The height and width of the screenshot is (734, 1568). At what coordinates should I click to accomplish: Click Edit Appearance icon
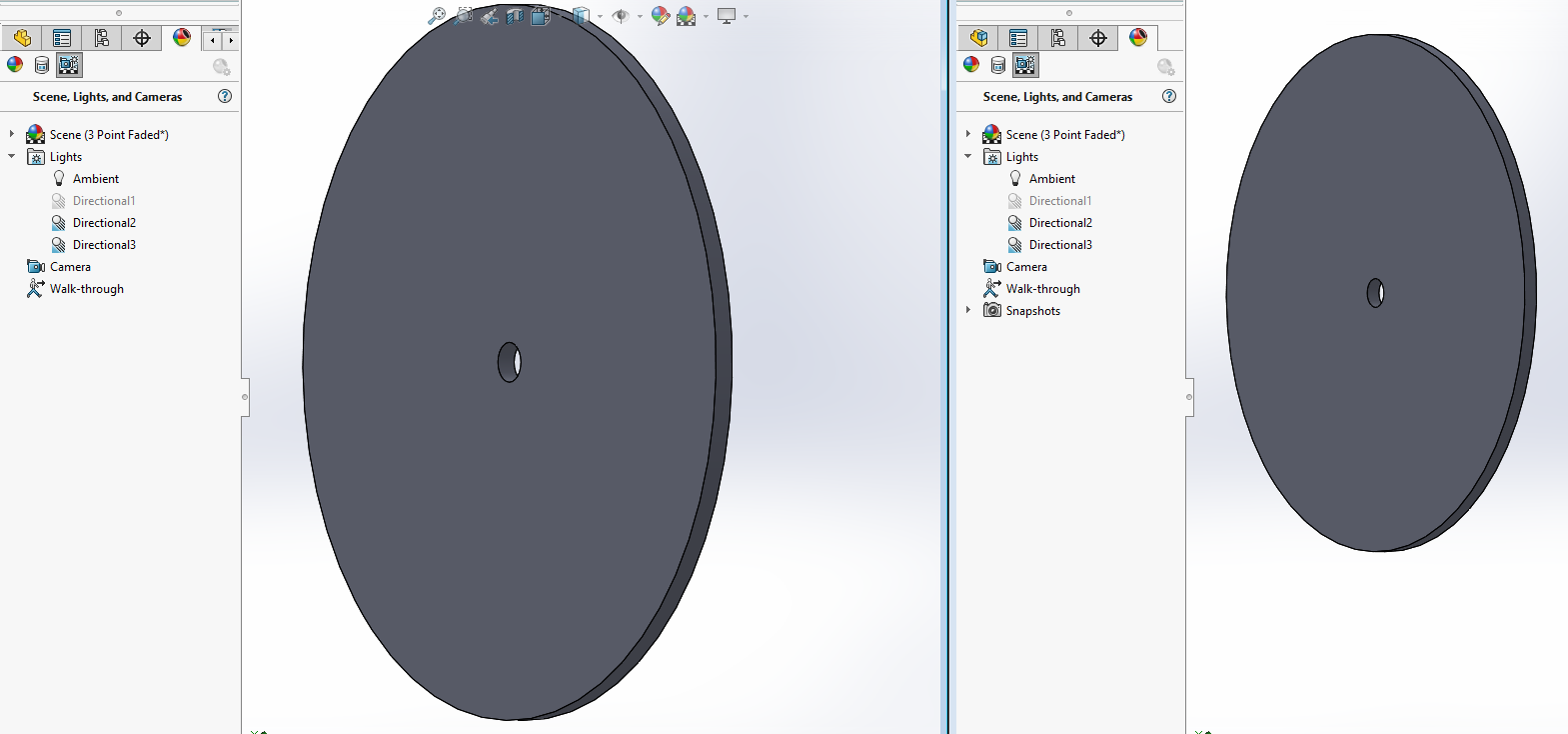661,16
